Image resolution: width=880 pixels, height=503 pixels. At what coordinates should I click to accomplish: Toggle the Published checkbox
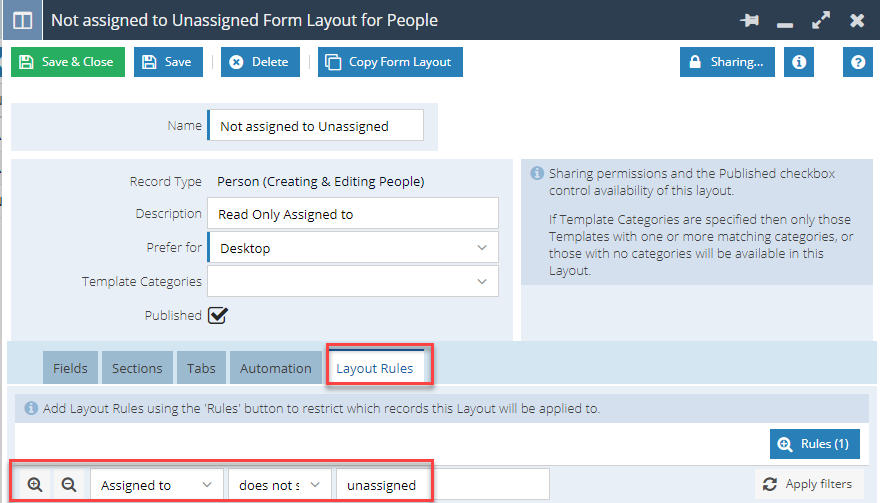pyautogui.click(x=218, y=315)
